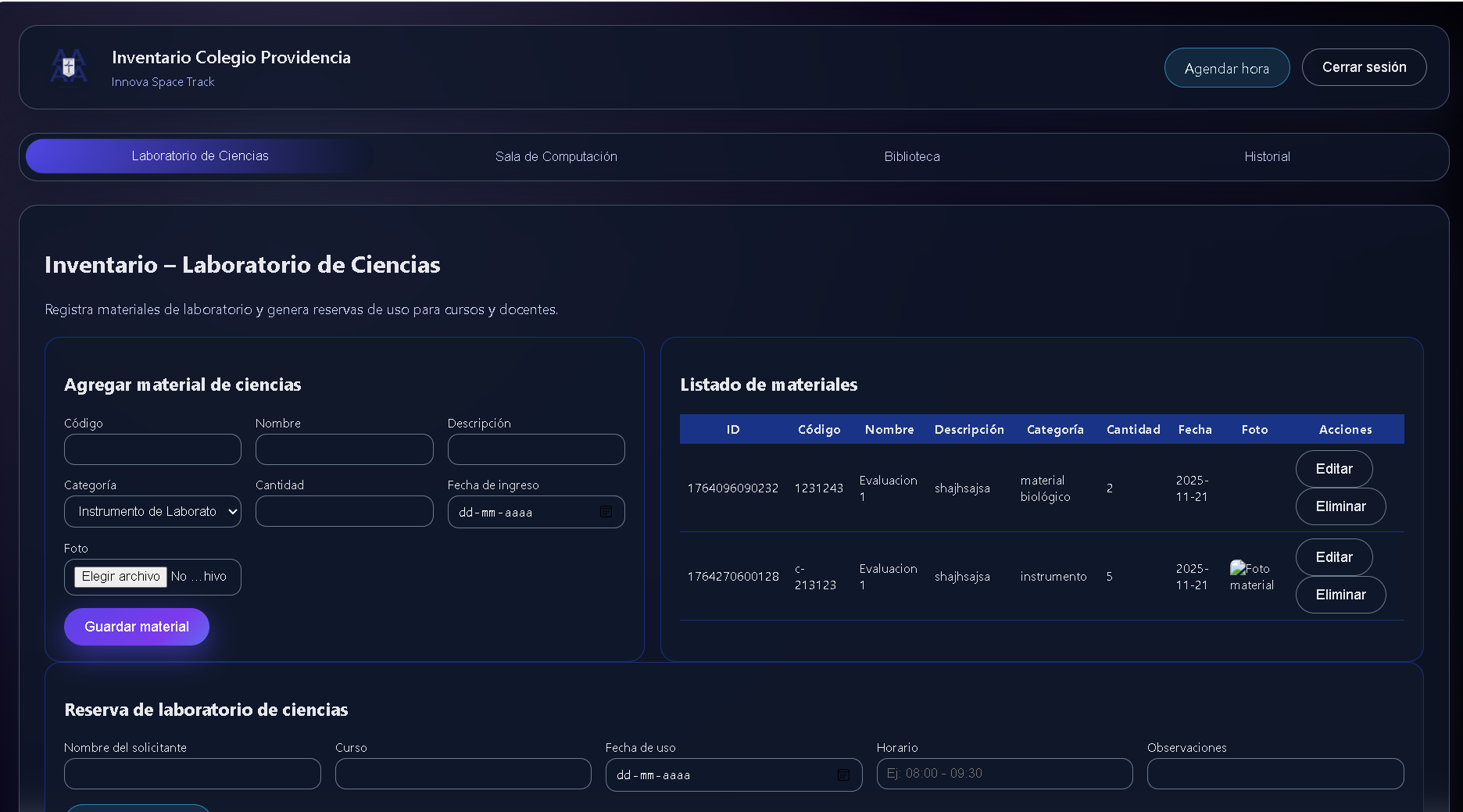1463x812 pixels.
Task: Open the calendar for Fecha de ingreso
Action: (x=607, y=512)
